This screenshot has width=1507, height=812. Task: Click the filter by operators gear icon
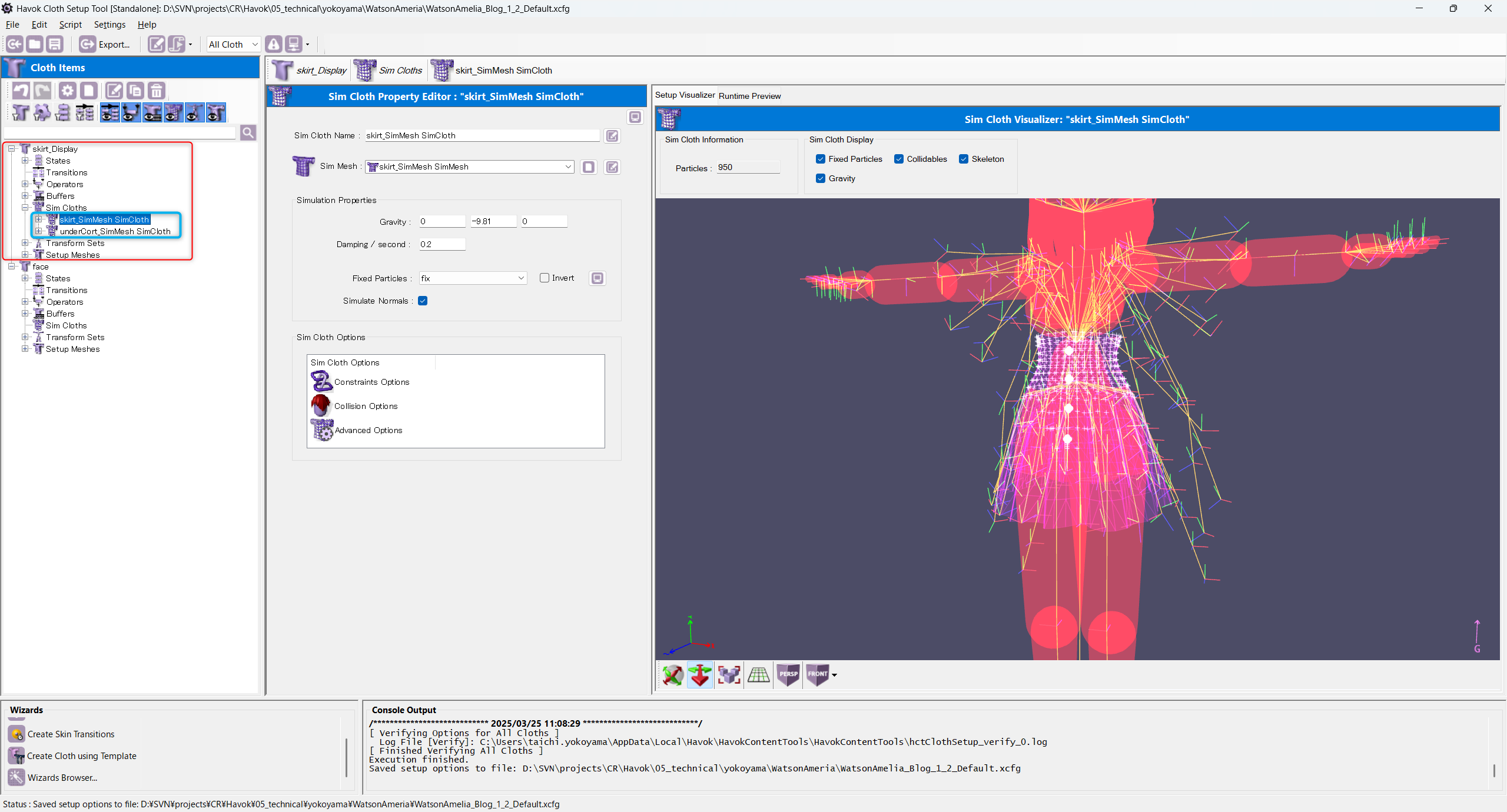42,112
